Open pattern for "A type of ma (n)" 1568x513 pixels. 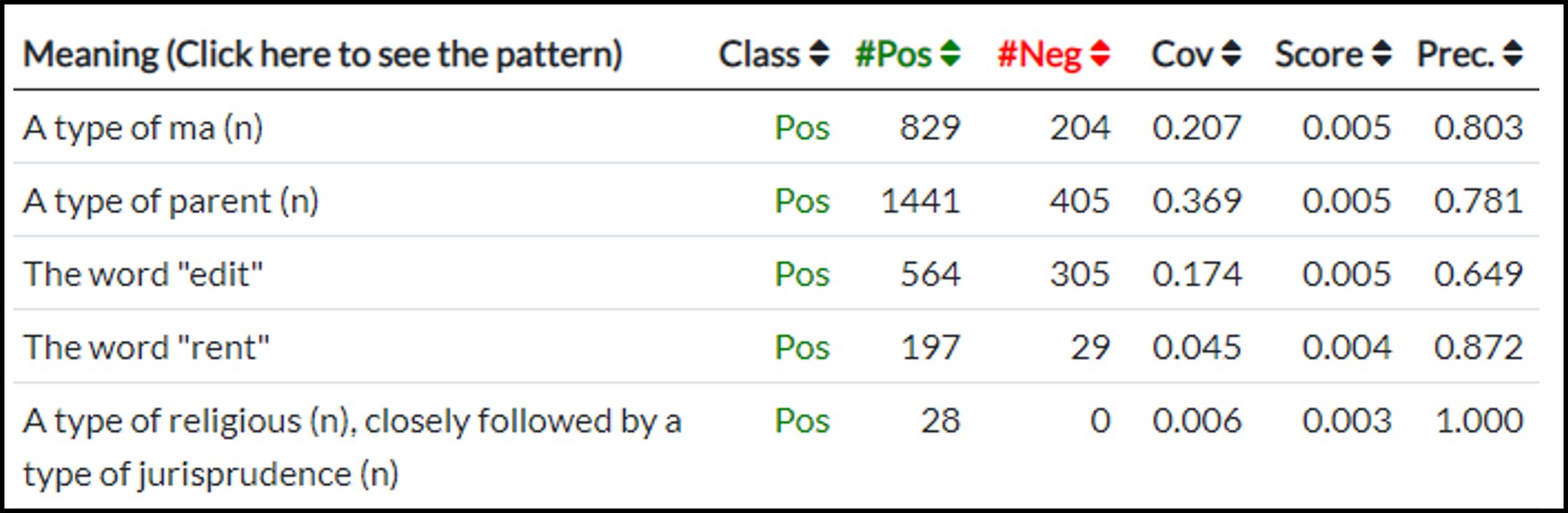tap(143, 128)
